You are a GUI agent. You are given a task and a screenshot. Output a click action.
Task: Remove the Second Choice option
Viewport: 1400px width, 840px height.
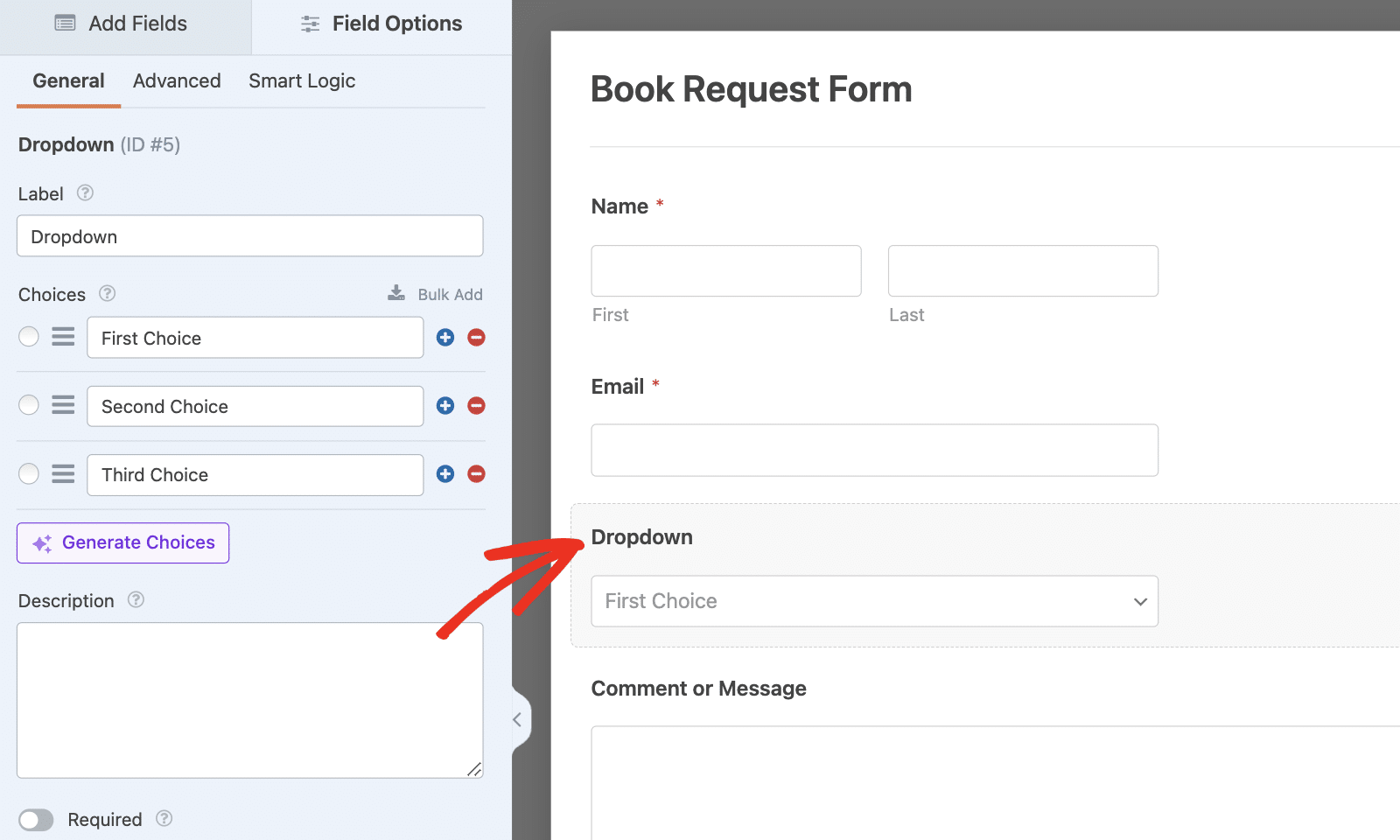[x=476, y=406]
